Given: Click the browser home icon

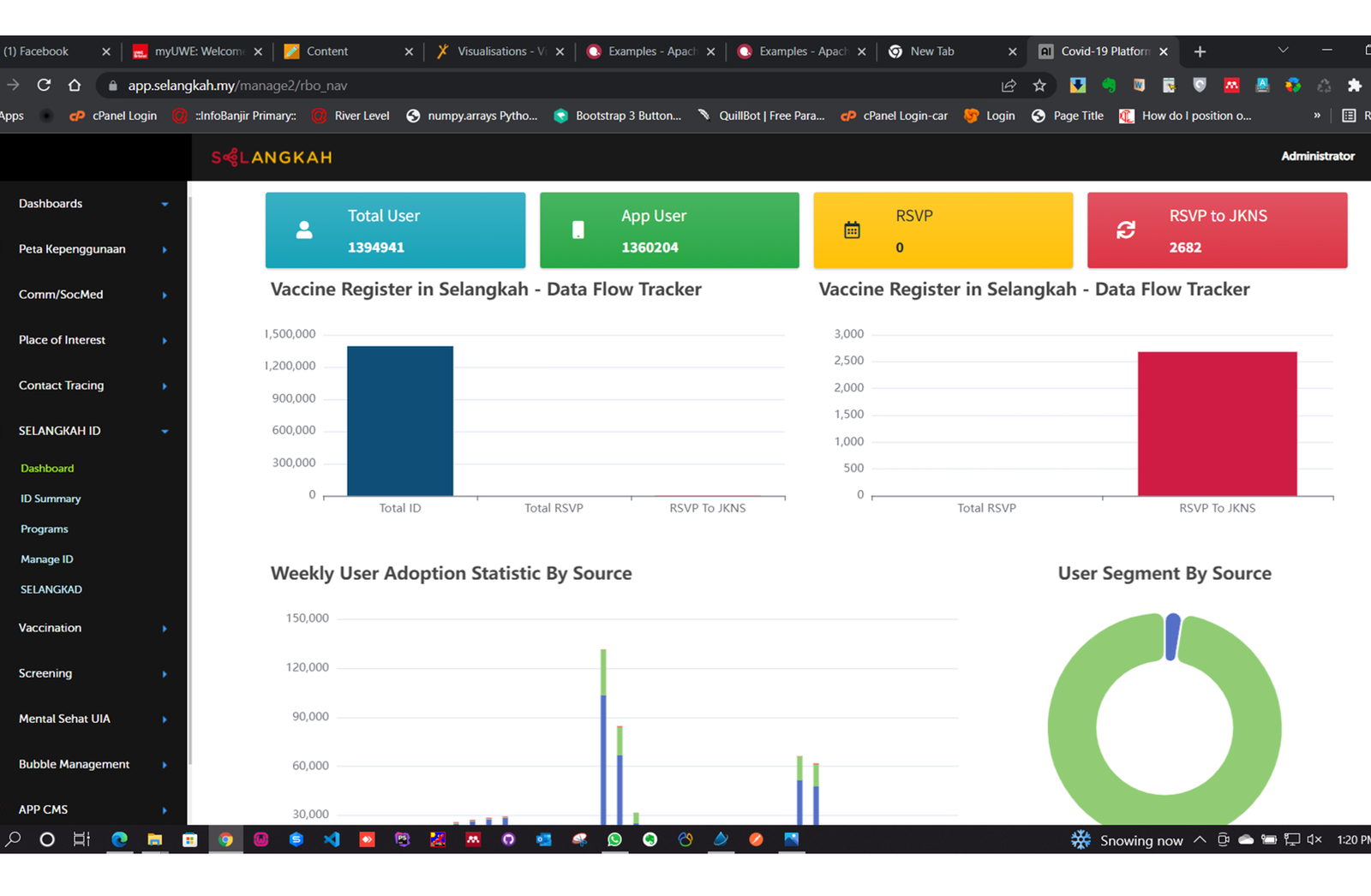Looking at the screenshot, I should [75, 86].
